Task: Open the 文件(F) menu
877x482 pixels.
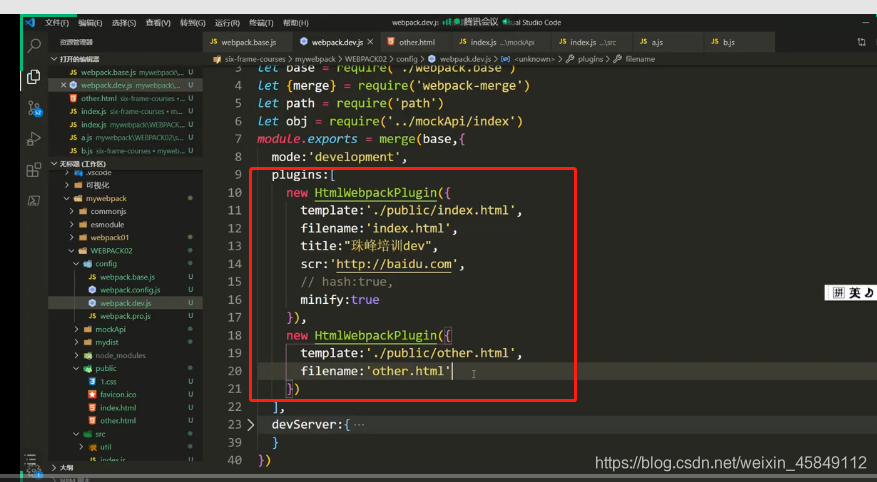Action: [x=56, y=23]
